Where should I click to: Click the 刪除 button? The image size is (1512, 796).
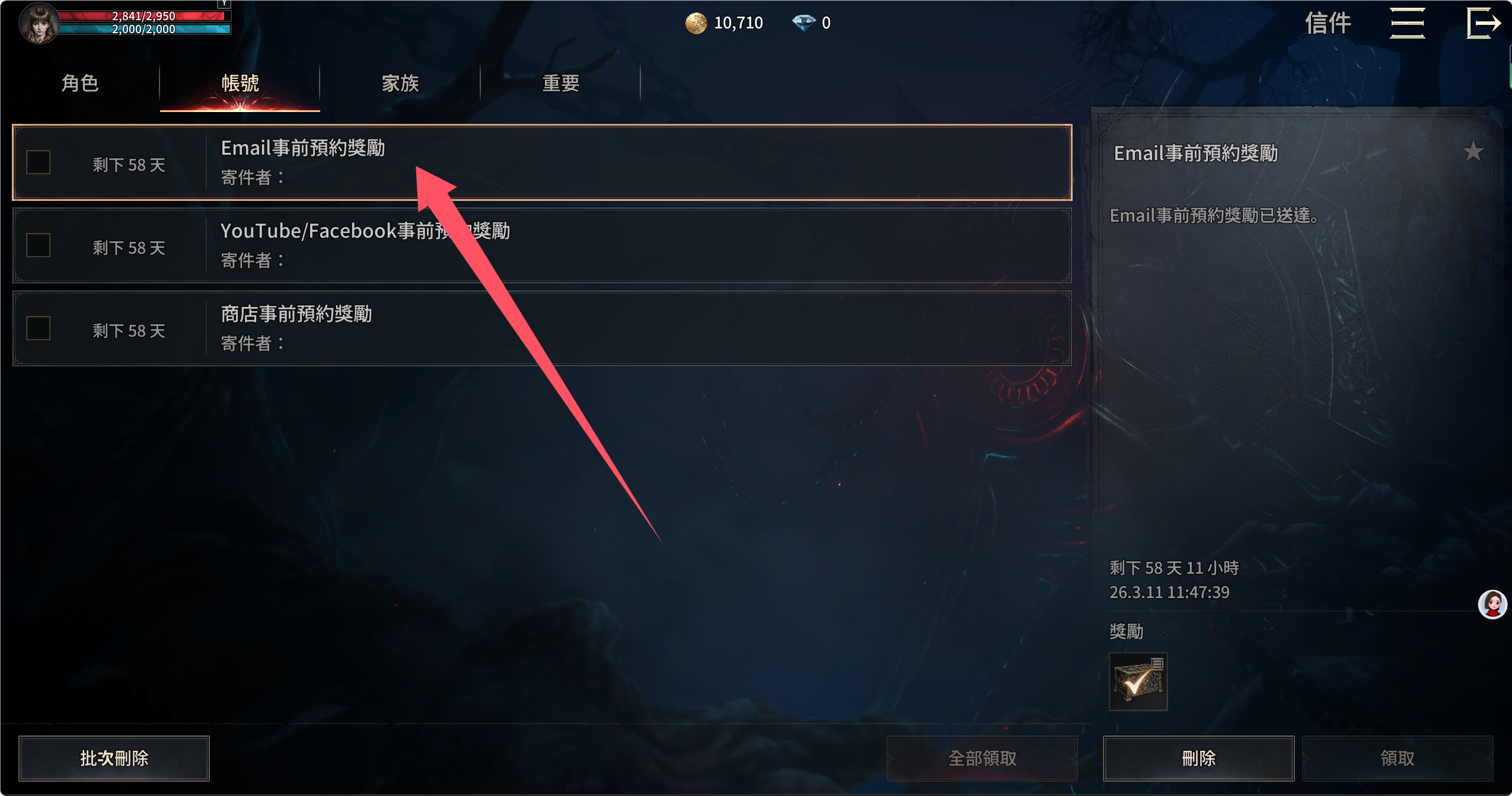1198,758
